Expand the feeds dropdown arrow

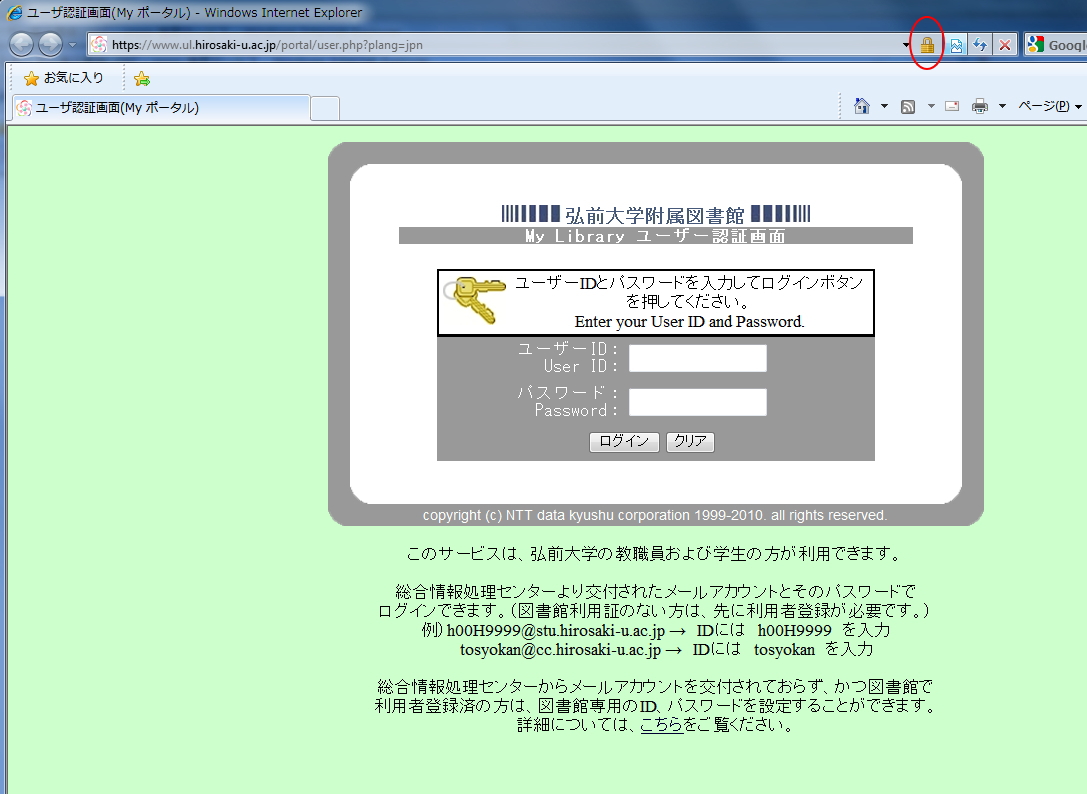(931, 106)
